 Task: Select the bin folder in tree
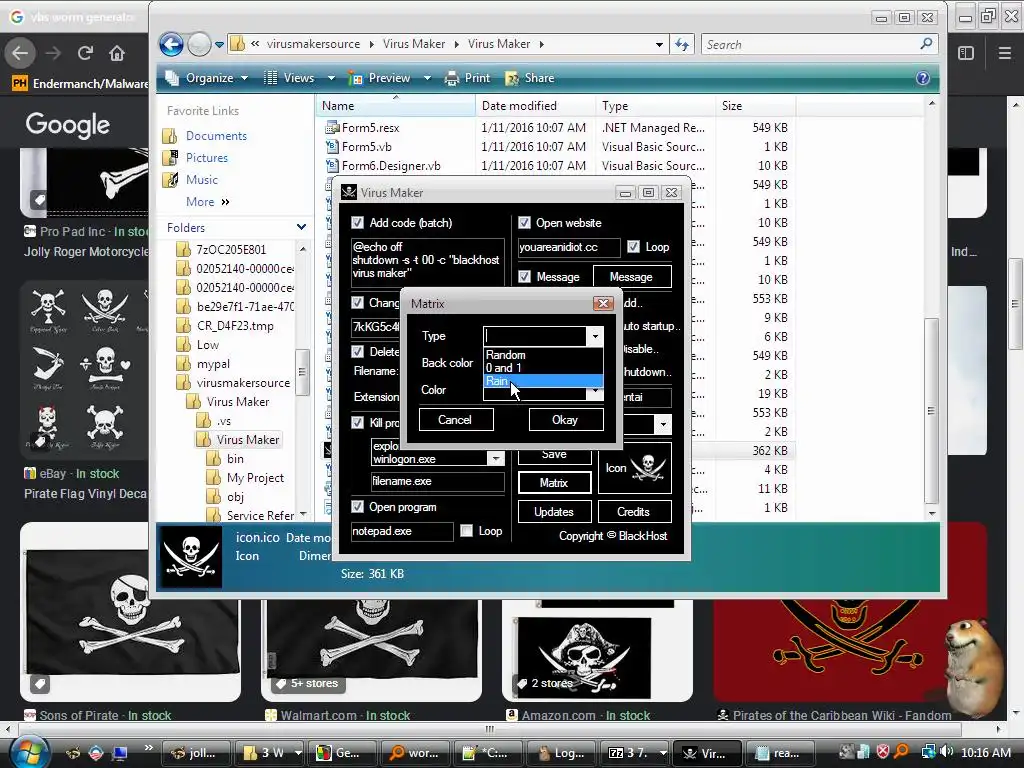pos(235,459)
